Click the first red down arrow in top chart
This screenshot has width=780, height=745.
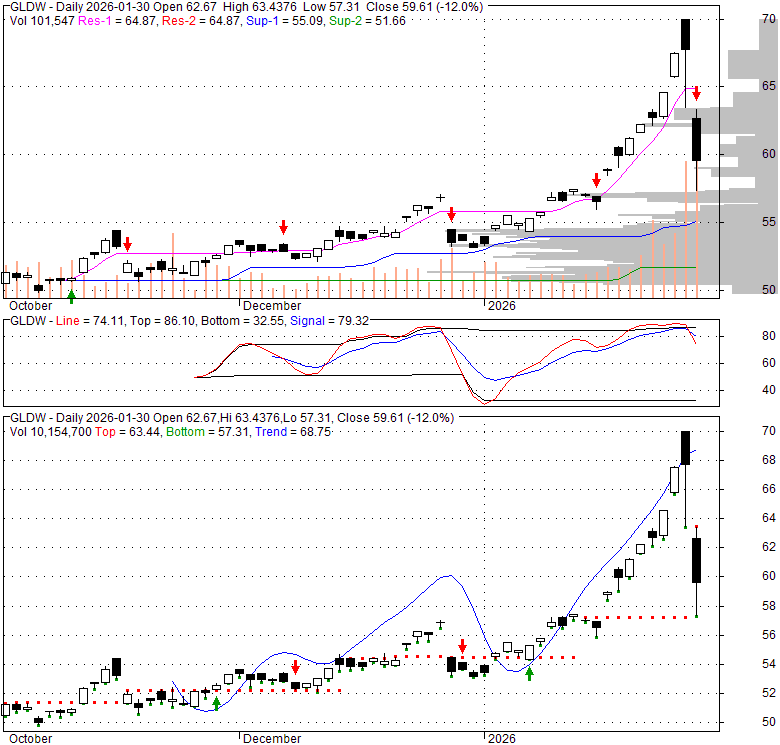point(127,243)
